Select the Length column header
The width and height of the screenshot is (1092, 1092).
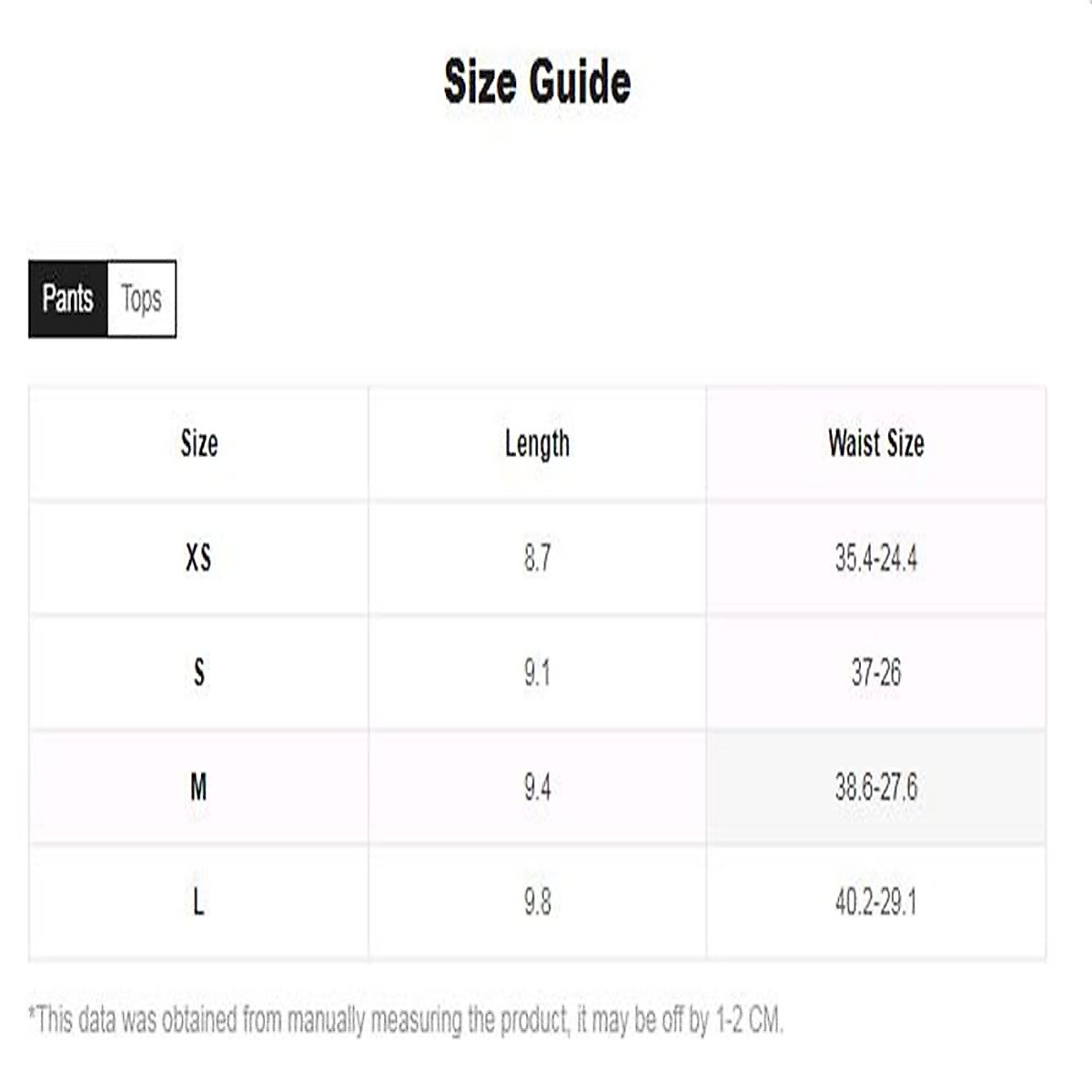click(x=537, y=444)
